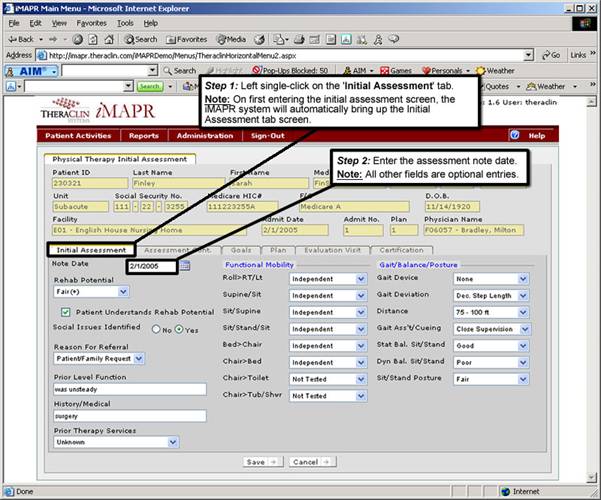This screenshot has height=500, width=601.
Task: Click the Go button beside address bar
Action: click(551, 55)
